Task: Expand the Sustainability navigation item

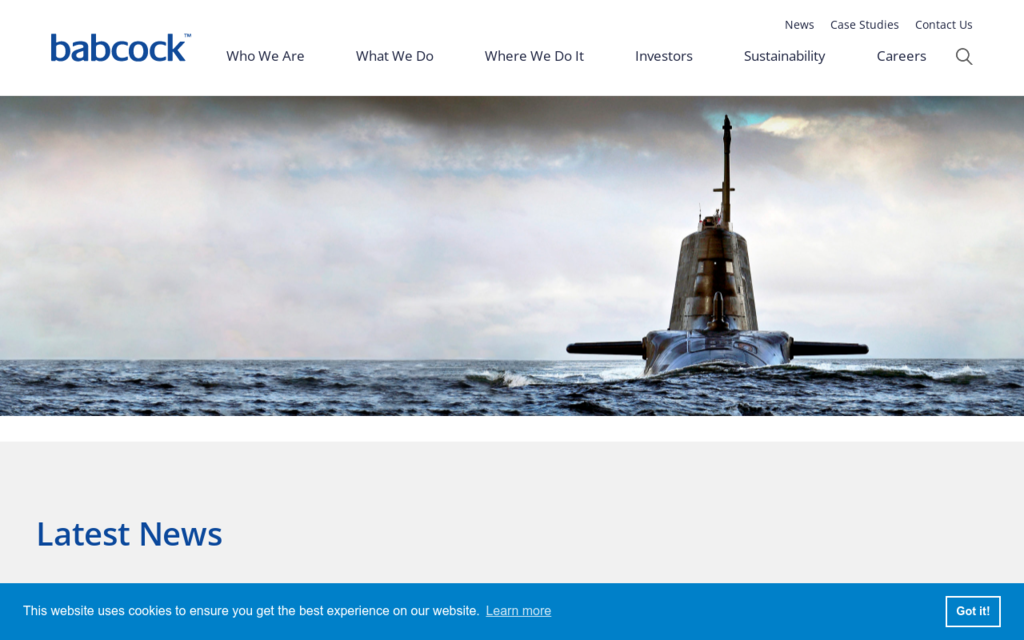Action: point(784,56)
